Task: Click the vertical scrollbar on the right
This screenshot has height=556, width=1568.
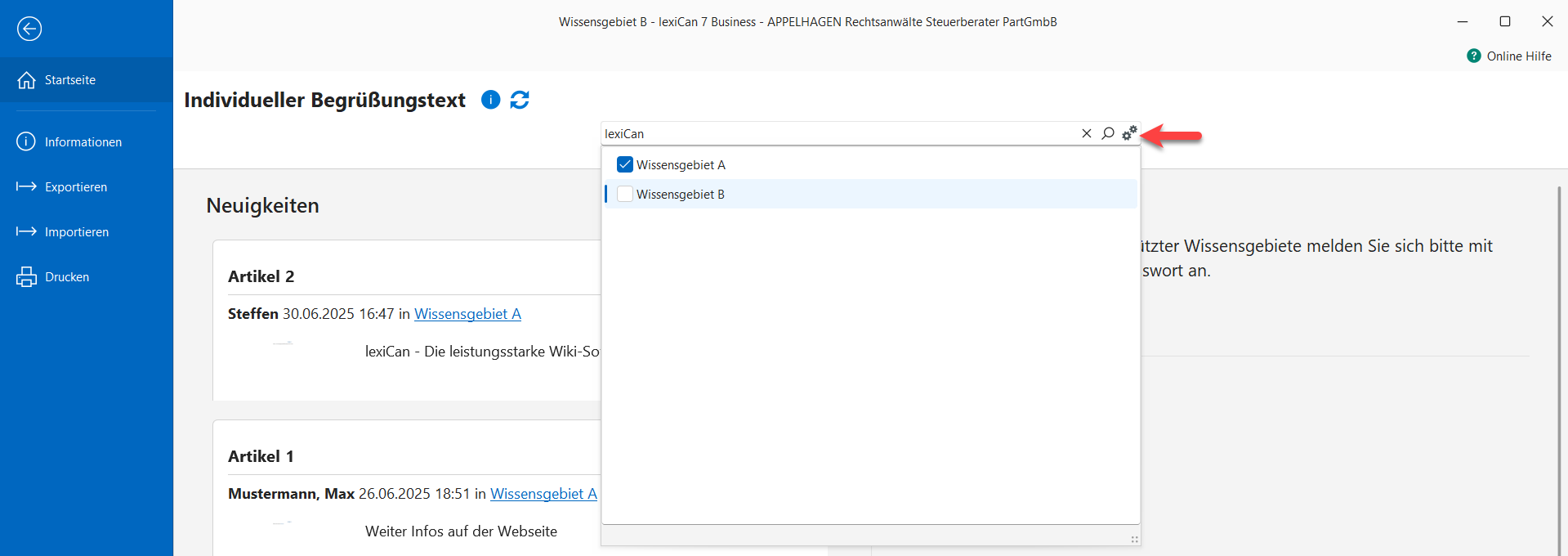Action: [x=1558, y=368]
